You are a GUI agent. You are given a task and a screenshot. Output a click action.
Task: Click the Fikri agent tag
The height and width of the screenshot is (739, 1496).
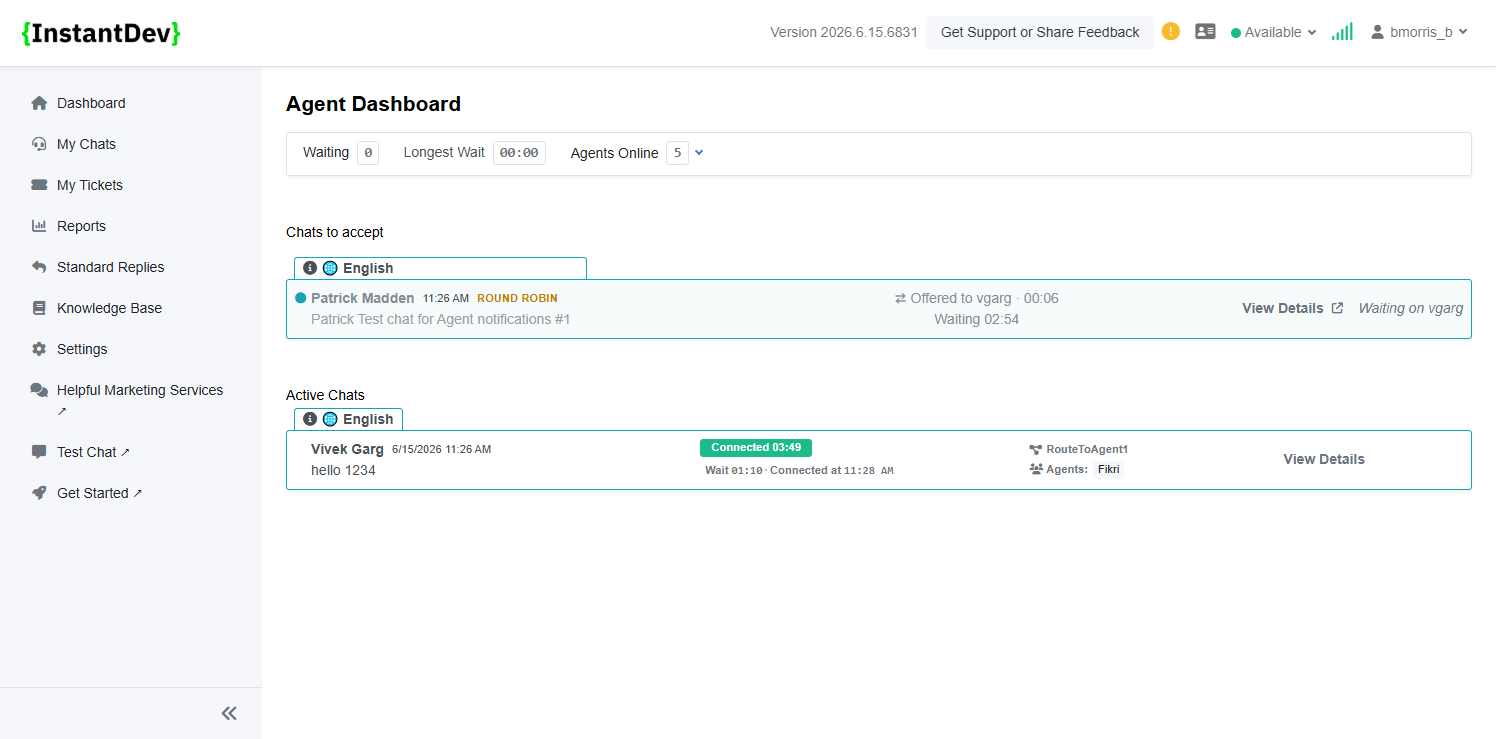point(1109,469)
